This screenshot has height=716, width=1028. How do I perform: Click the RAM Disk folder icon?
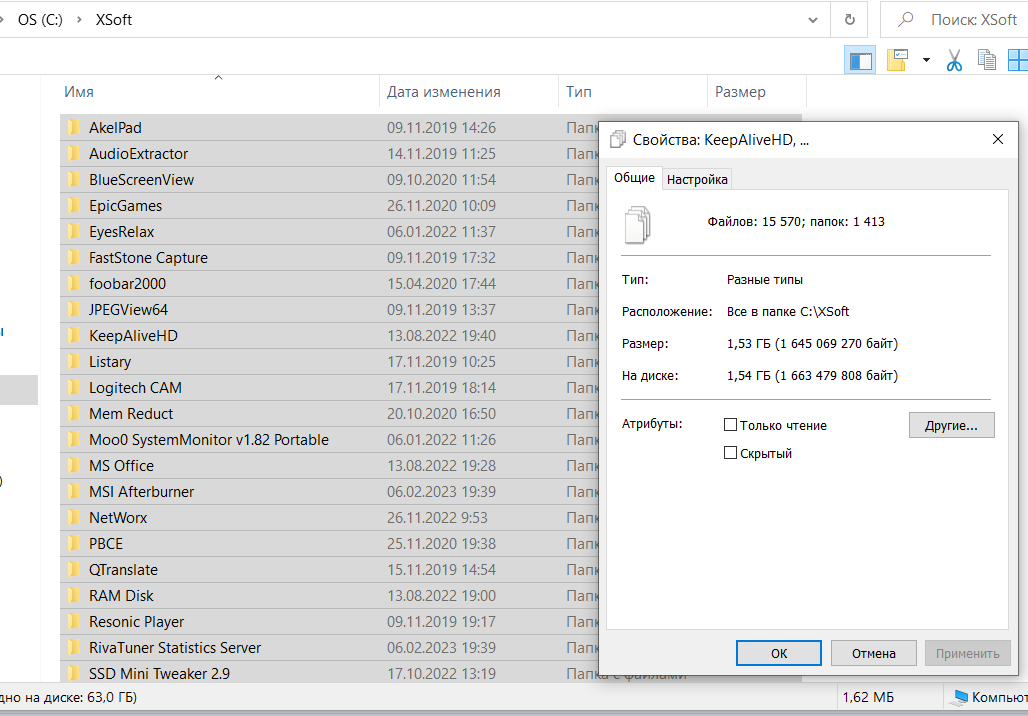click(74, 595)
